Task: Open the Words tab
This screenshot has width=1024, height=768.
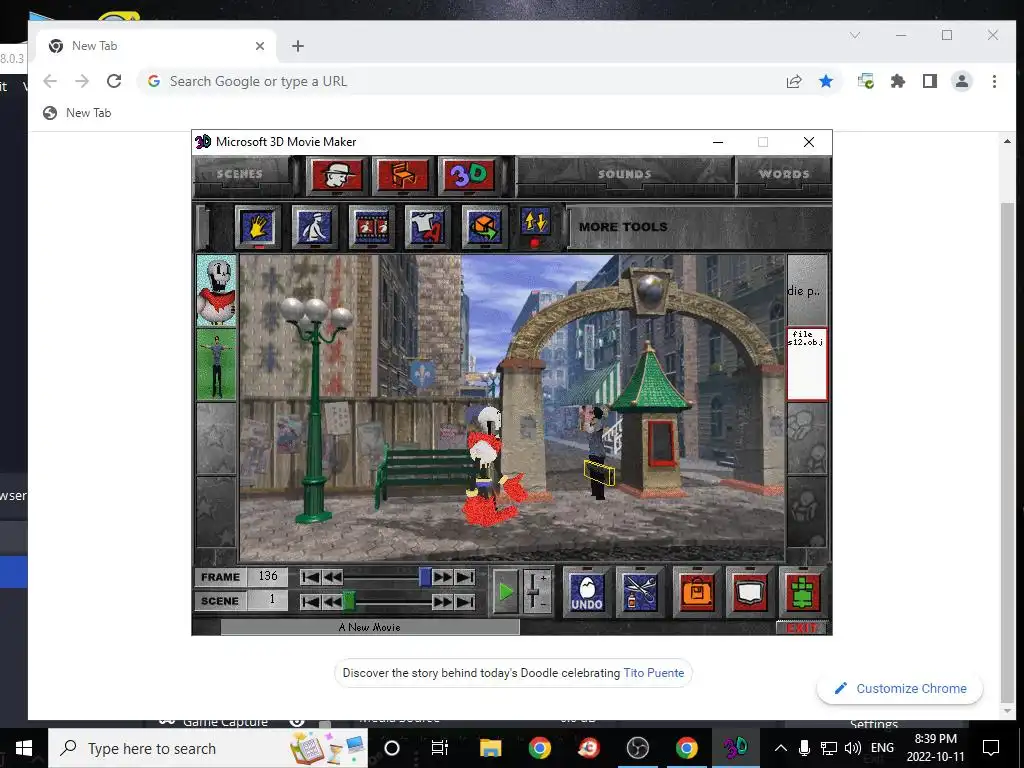Action: point(784,174)
